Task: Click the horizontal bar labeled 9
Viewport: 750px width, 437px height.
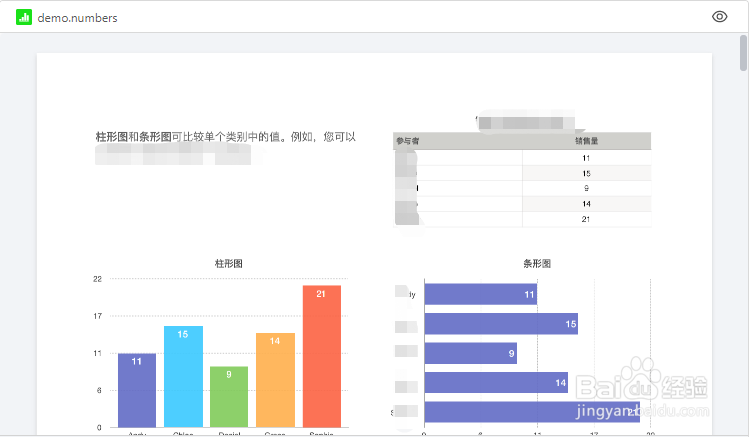Action: coord(470,353)
